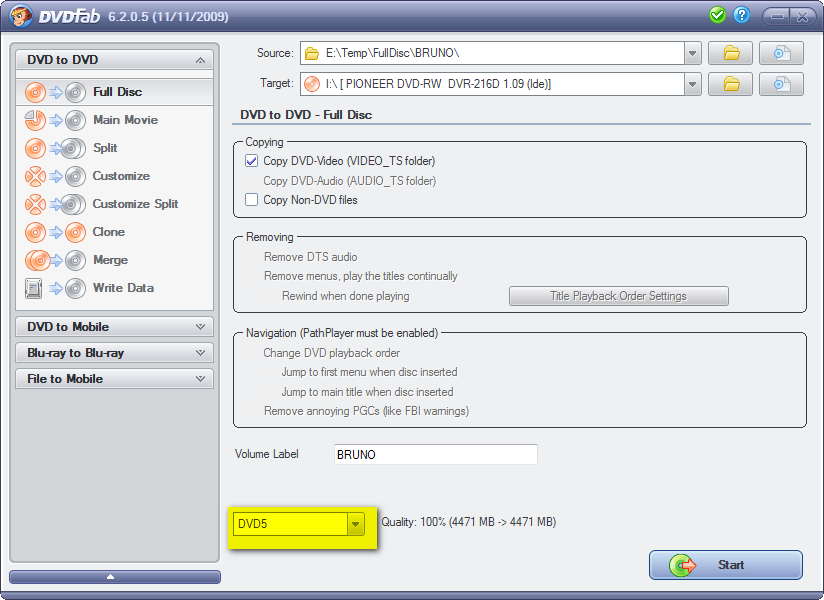The image size is (824, 600).
Task: Click Rewind when done playing option
Action: click(346, 296)
